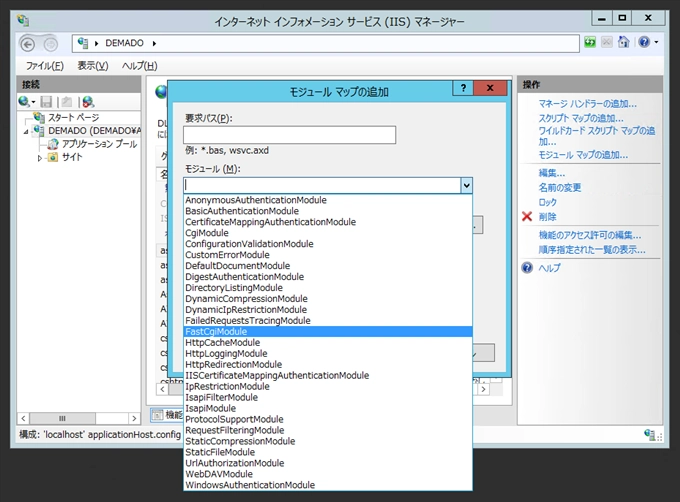Choose WebDAVModule from the list
The height and width of the screenshot is (502, 680).
328,474
